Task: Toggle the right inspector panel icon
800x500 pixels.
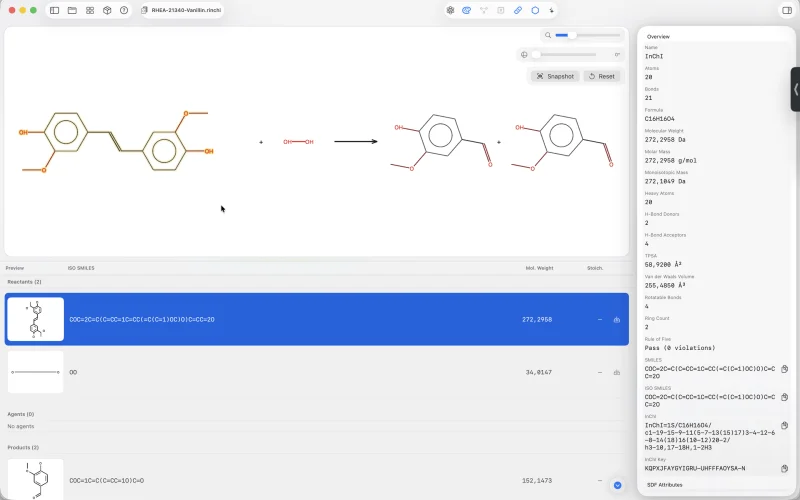Action: tap(787, 10)
